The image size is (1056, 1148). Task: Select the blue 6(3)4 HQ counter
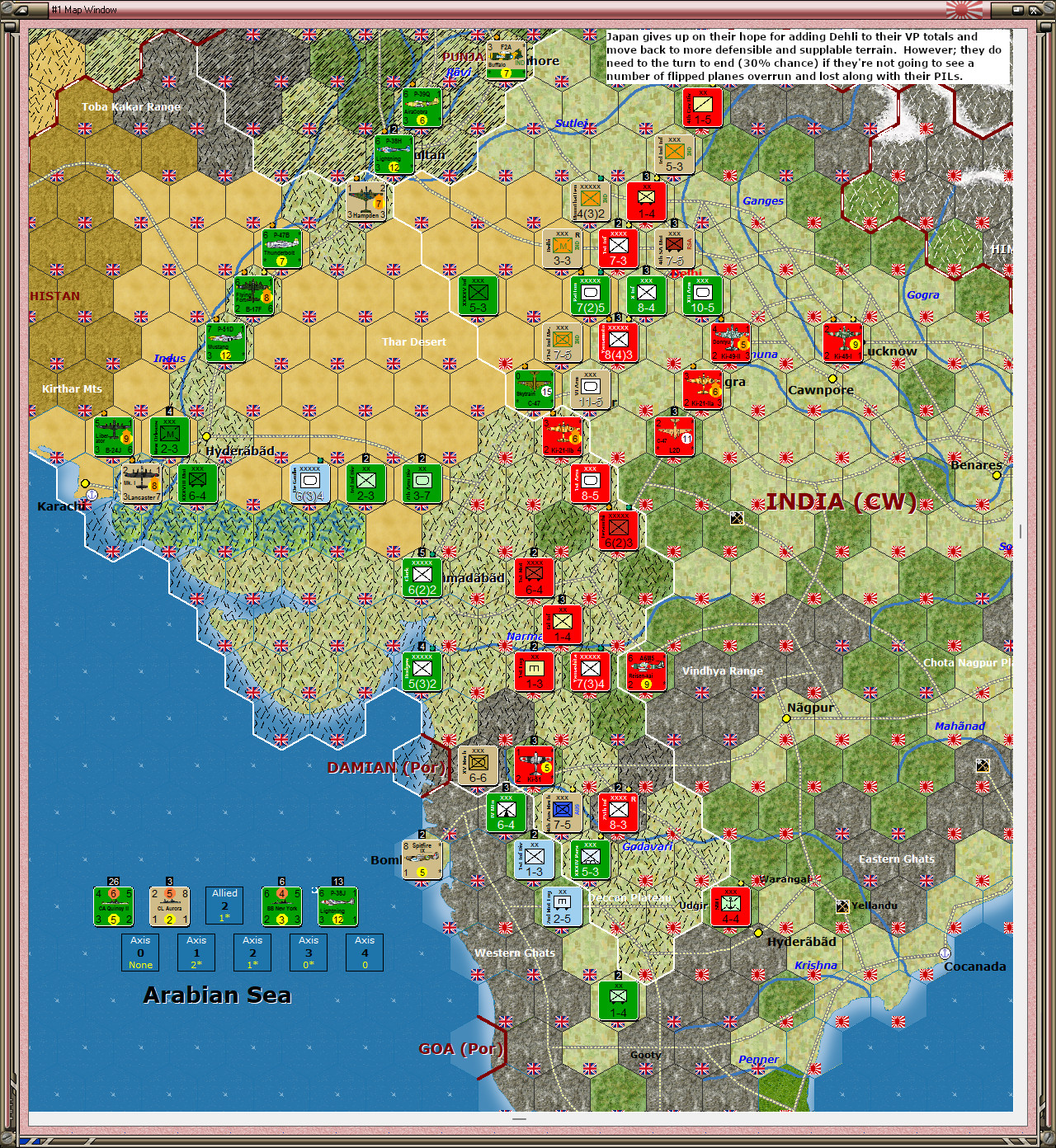(x=310, y=484)
